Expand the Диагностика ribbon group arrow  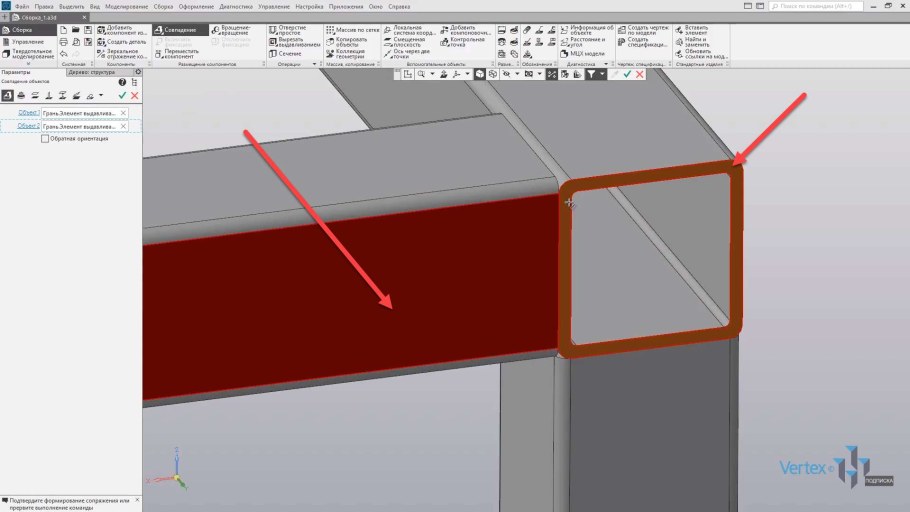606,64
